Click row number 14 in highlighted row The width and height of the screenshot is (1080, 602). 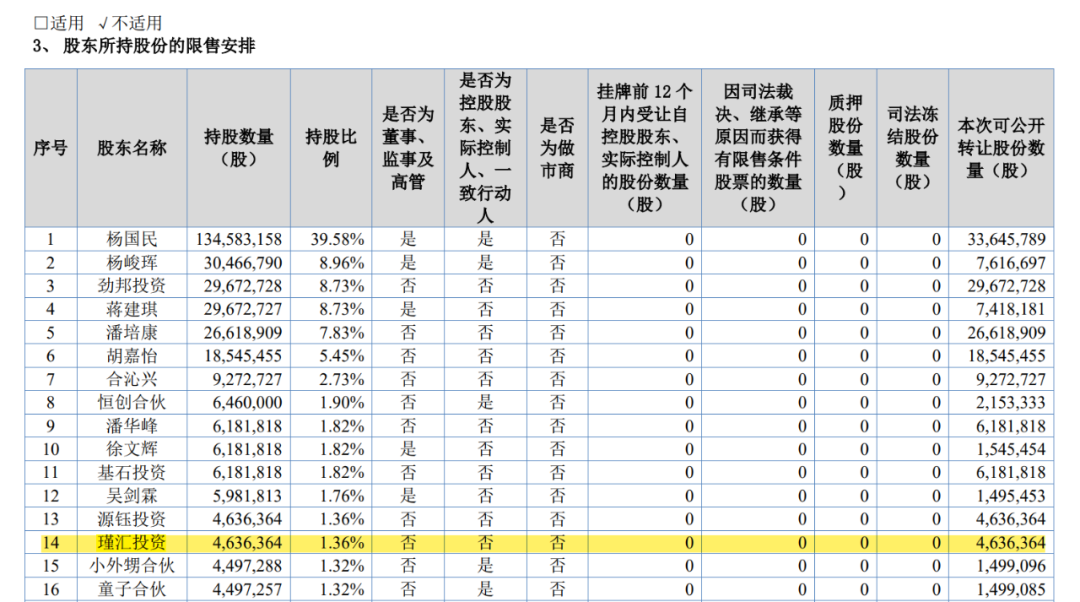(50, 543)
